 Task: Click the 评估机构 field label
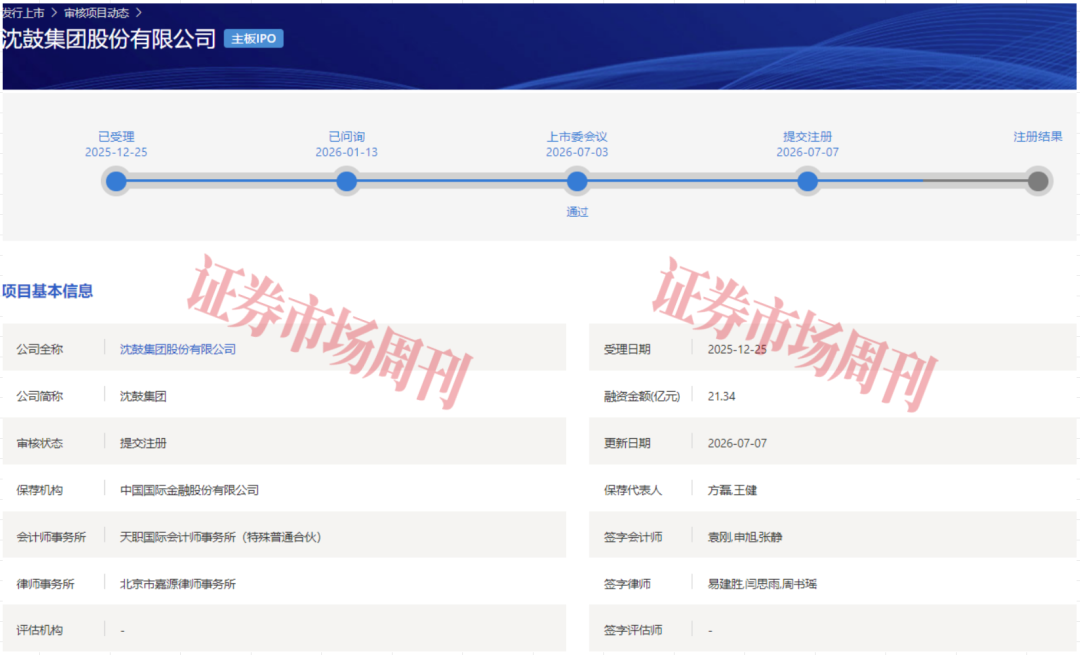[x=39, y=630]
